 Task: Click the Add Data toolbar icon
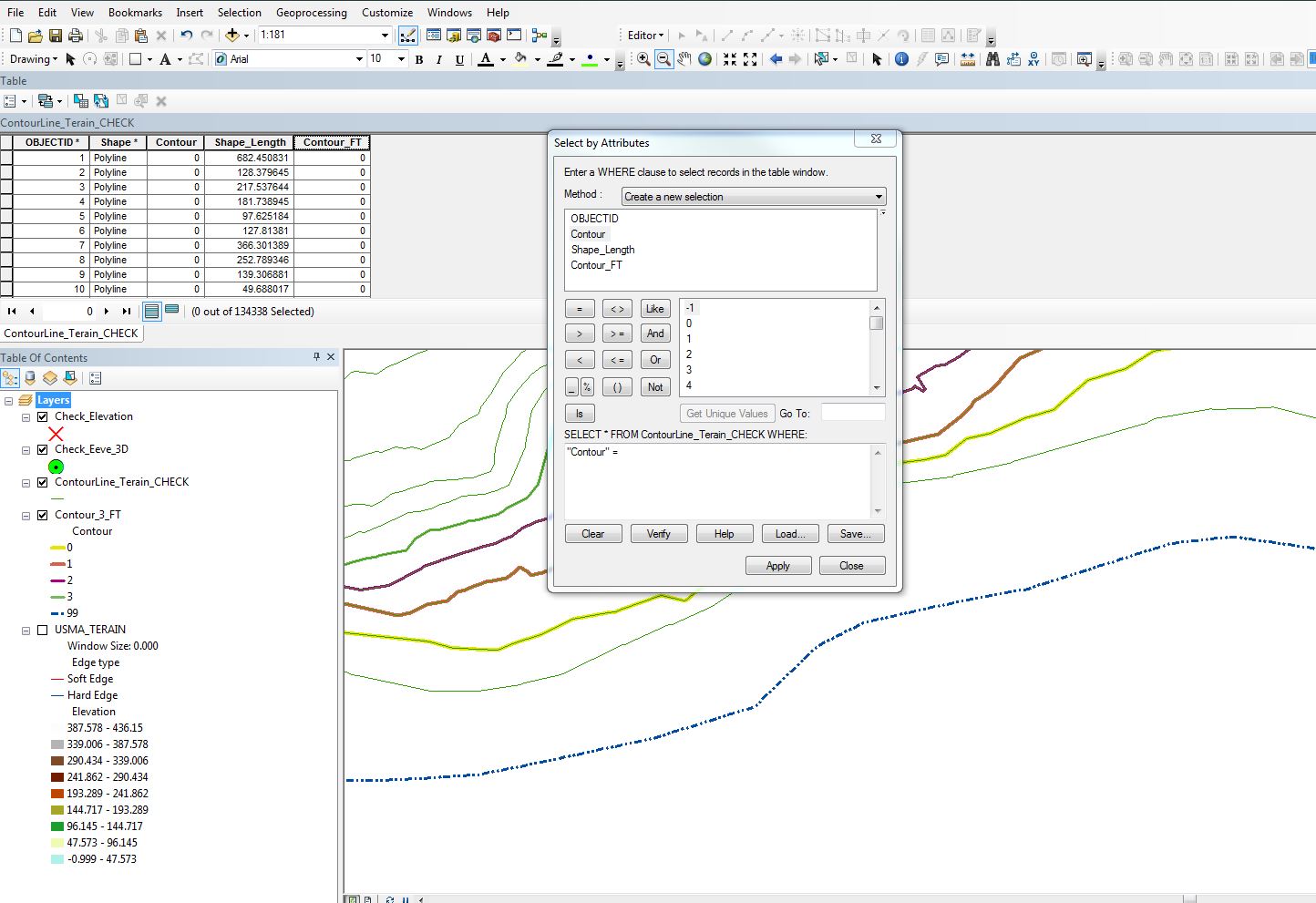232,36
